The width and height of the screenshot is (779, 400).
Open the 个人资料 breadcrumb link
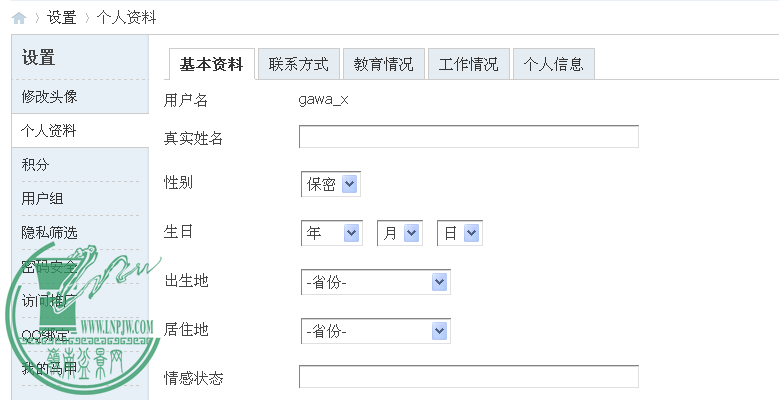click(126, 18)
